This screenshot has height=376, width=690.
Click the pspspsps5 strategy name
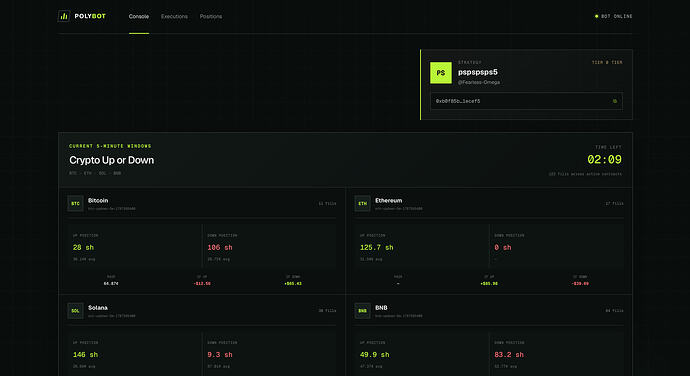(x=478, y=72)
